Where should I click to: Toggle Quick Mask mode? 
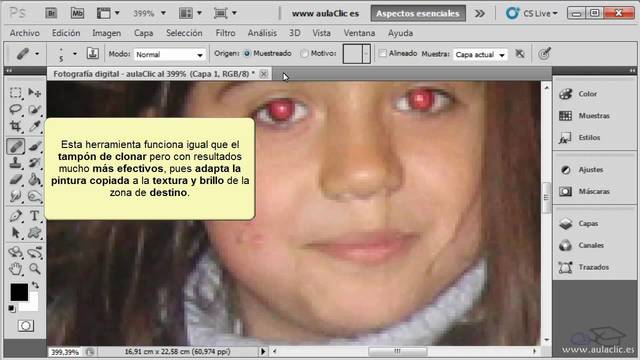25,326
